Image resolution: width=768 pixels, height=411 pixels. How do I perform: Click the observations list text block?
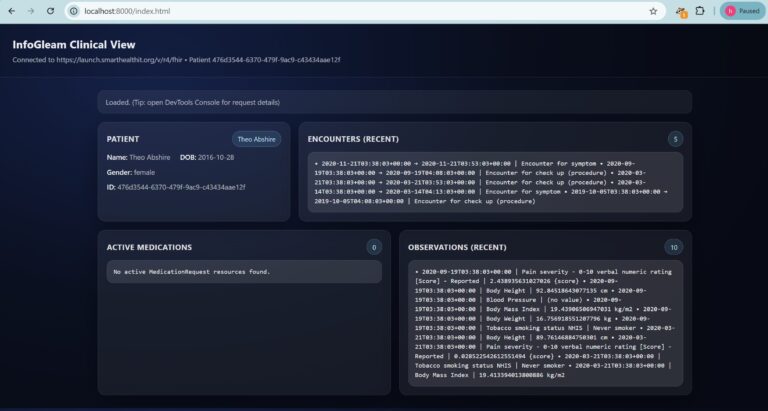(x=546, y=323)
